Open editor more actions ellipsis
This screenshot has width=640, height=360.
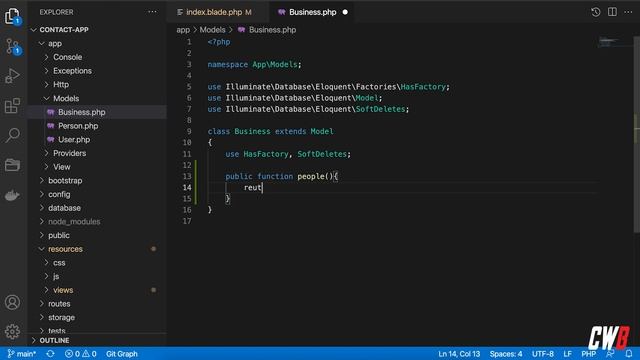629,12
